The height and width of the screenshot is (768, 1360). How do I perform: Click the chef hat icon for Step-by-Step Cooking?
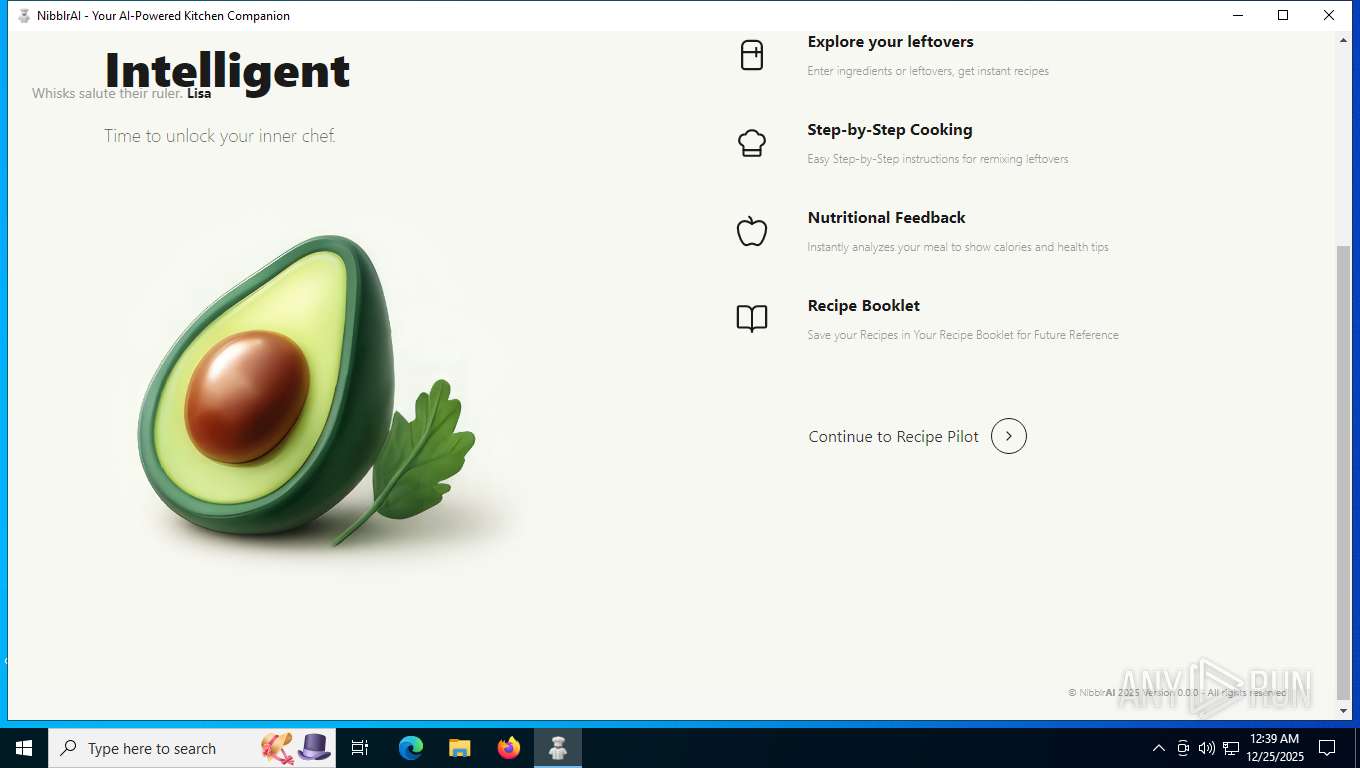click(752, 143)
